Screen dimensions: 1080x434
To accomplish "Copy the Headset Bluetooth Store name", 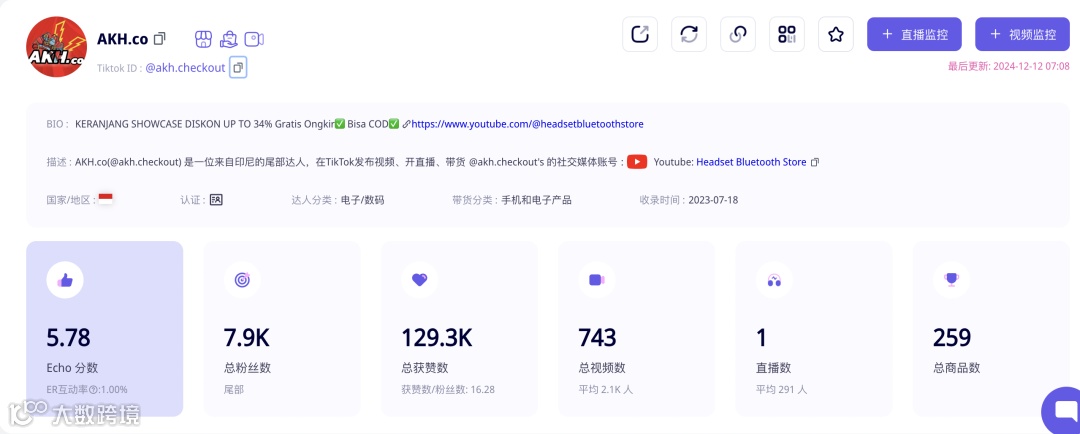I will 815,163.
